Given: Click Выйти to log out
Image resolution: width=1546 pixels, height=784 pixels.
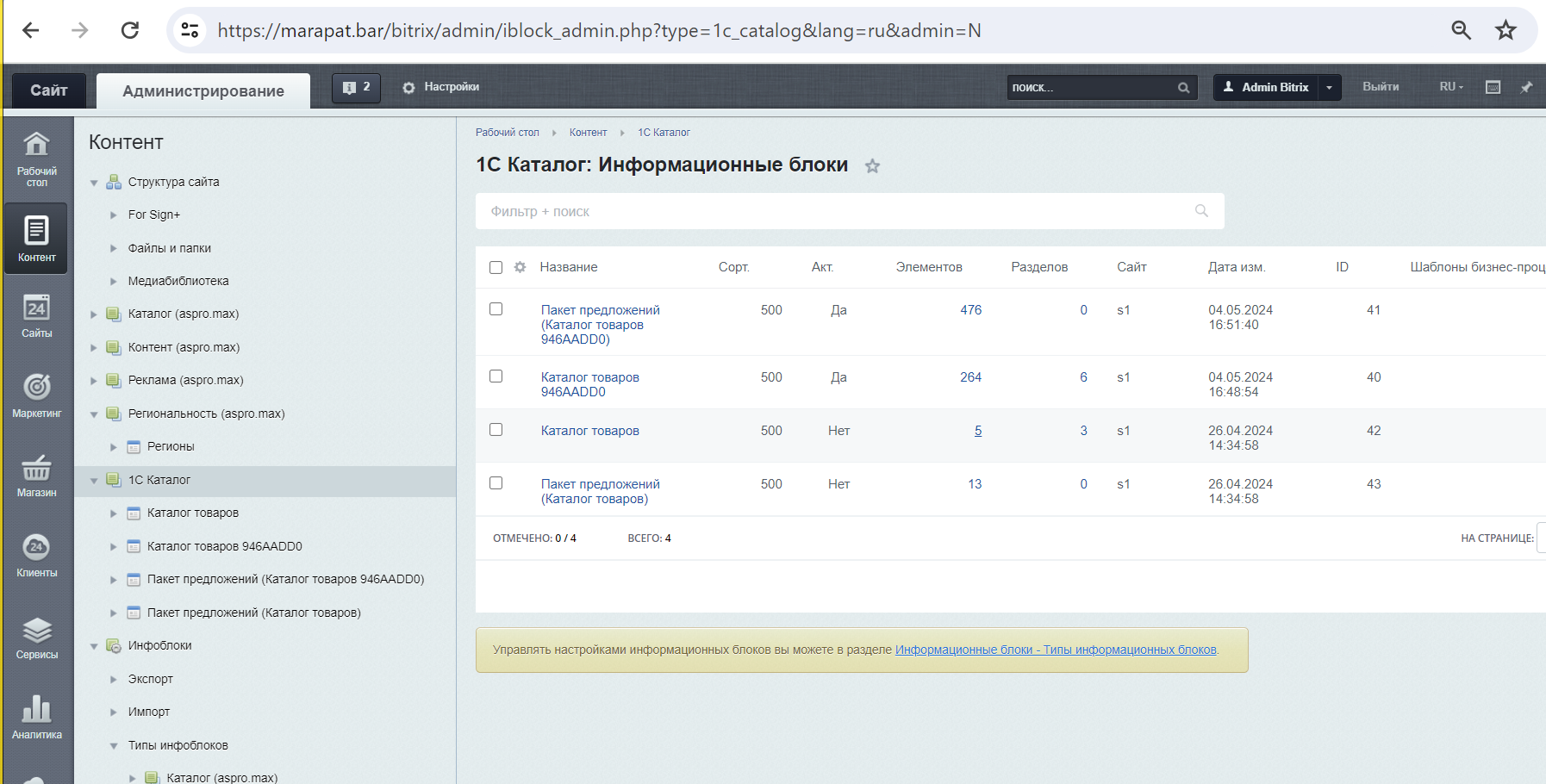Looking at the screenshot, I should pos(1381,87).
